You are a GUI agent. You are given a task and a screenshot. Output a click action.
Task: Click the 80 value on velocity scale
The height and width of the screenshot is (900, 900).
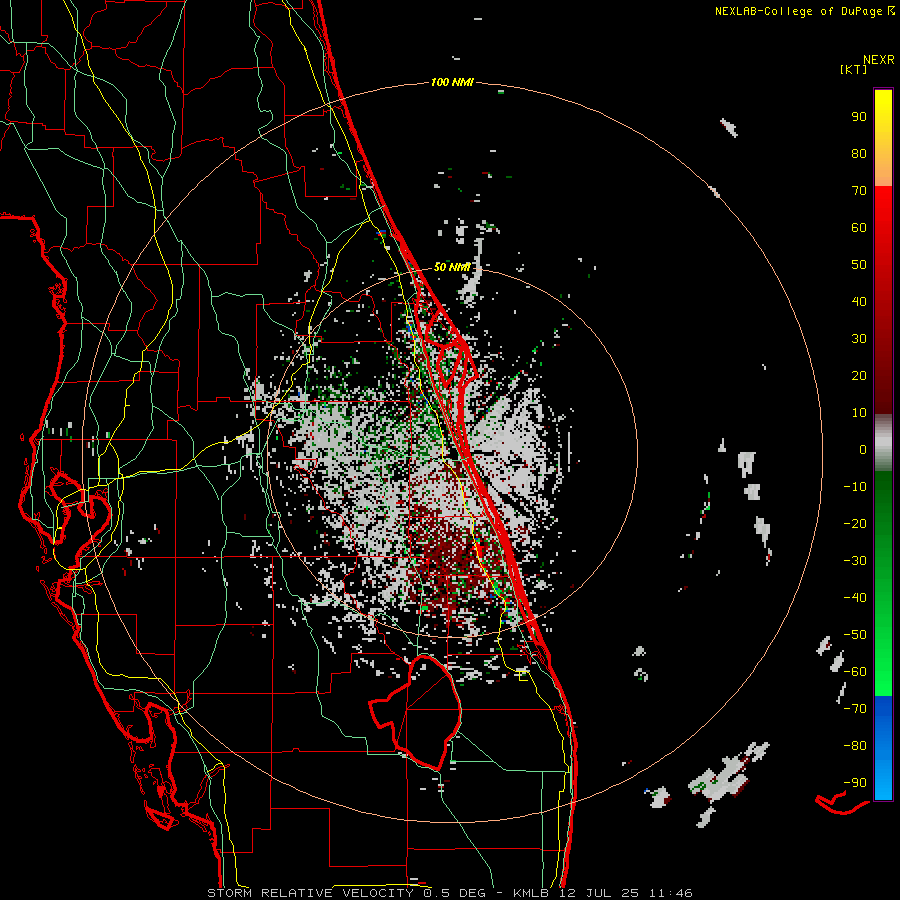coord(859,154)
